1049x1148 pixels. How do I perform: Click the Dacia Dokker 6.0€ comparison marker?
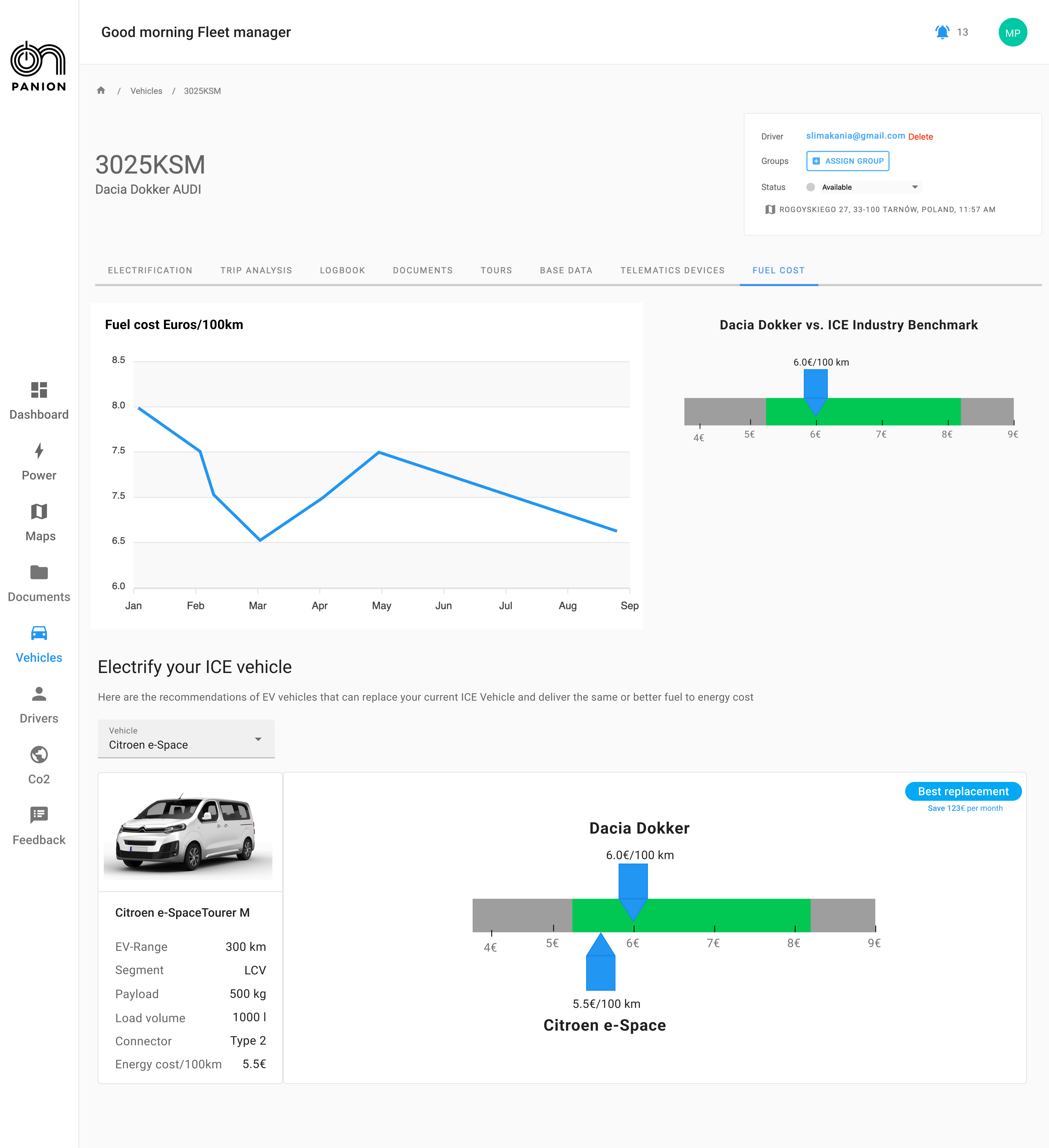(x=633, y=892)
